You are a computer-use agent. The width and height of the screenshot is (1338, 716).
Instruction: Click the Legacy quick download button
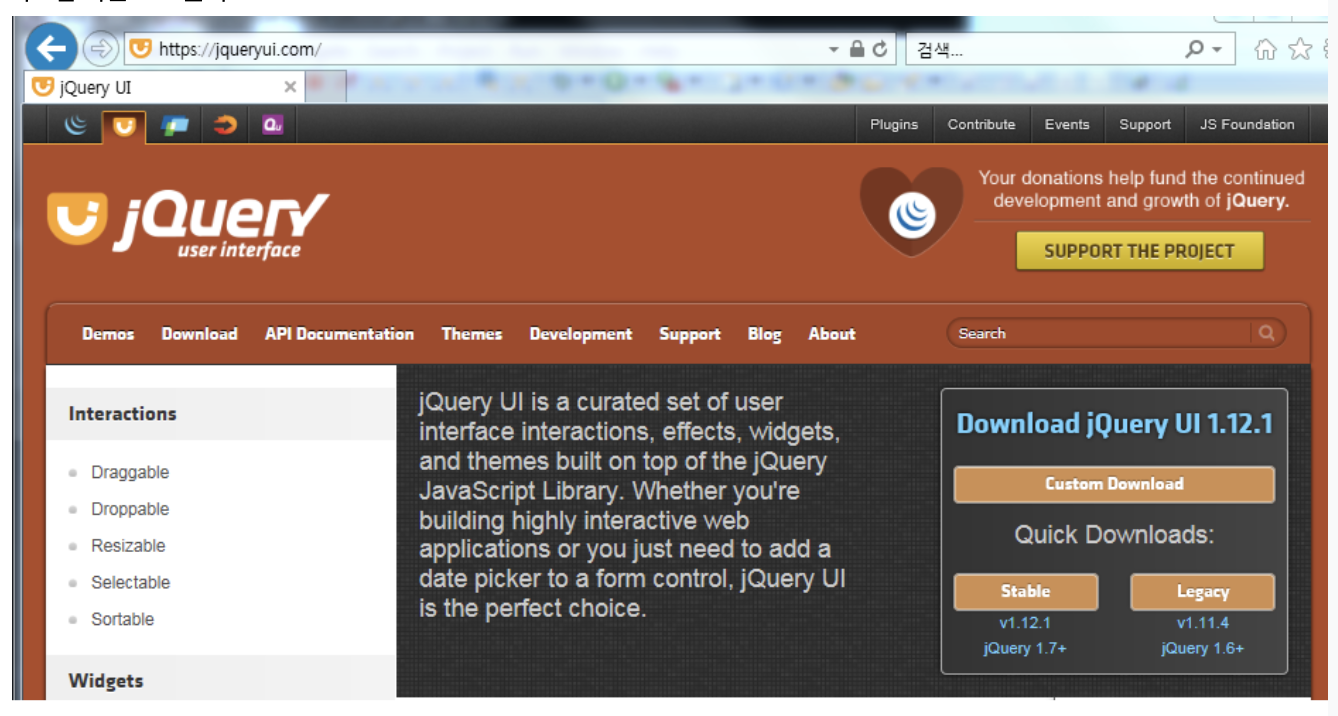1203,591
